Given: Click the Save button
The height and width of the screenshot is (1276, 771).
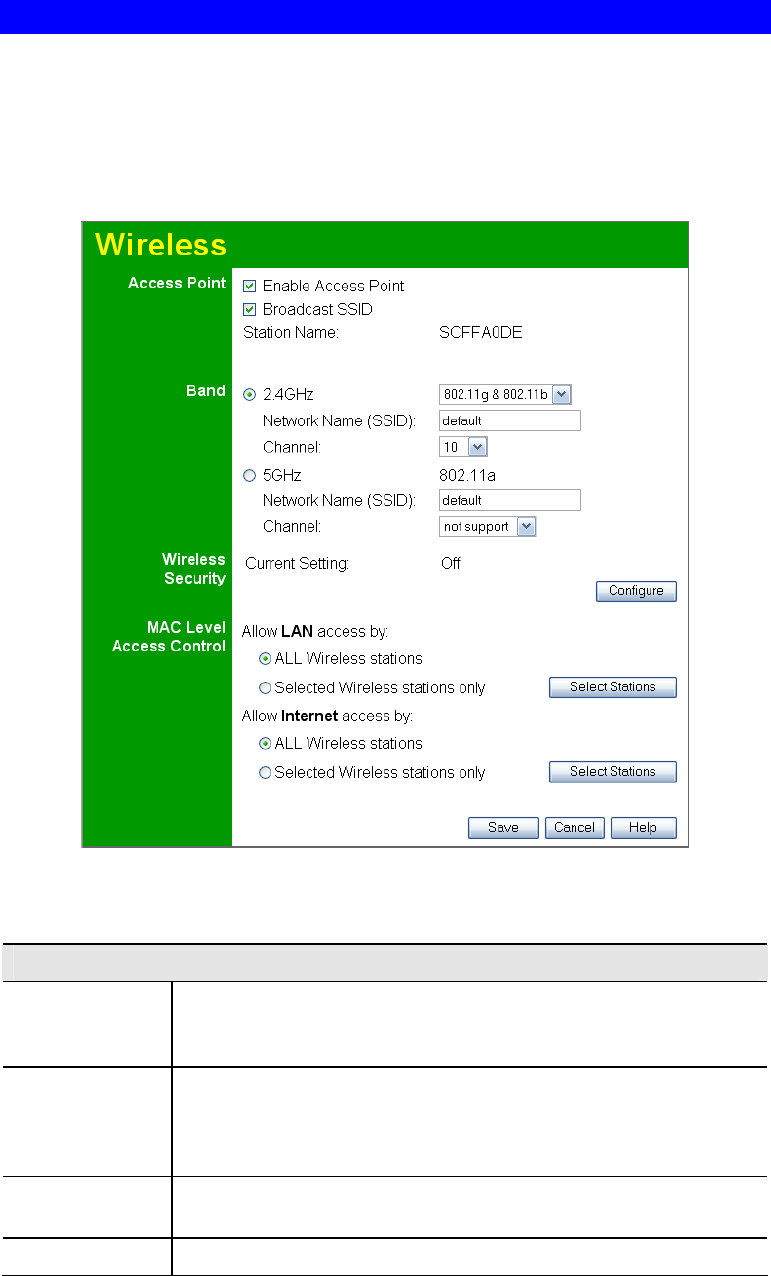Looking at the screenshot, I should 503,828.
